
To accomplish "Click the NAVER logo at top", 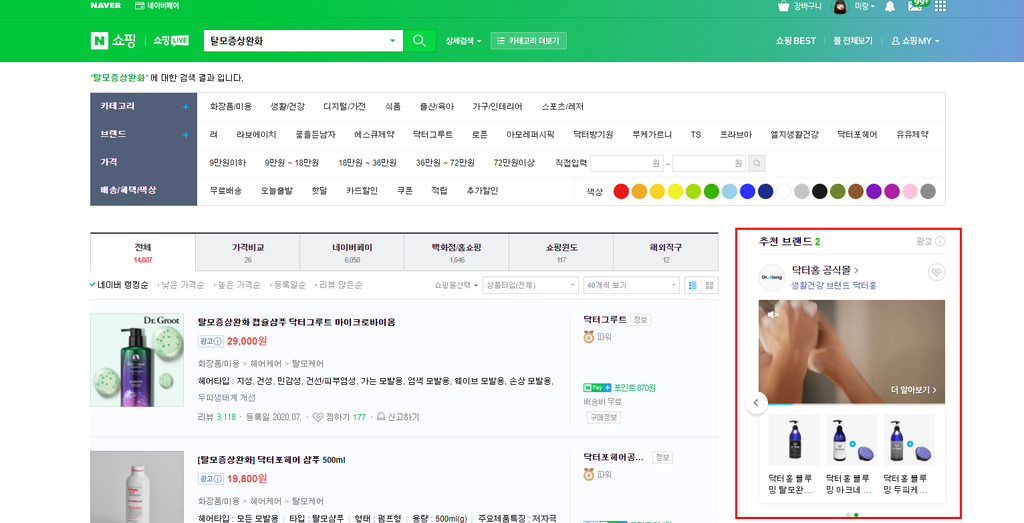I will pos(106,6).
